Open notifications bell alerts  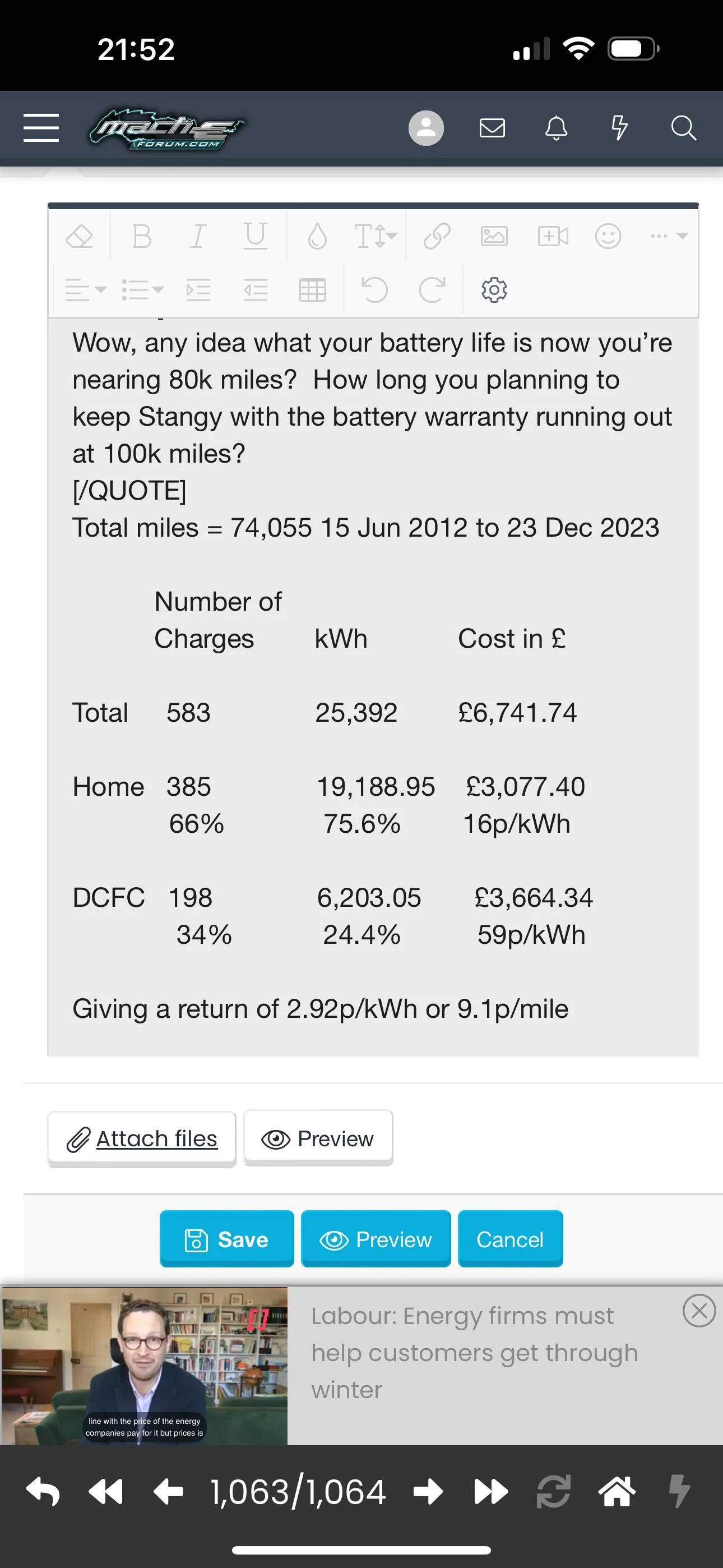pyautogui.click(x=555, y=128)
